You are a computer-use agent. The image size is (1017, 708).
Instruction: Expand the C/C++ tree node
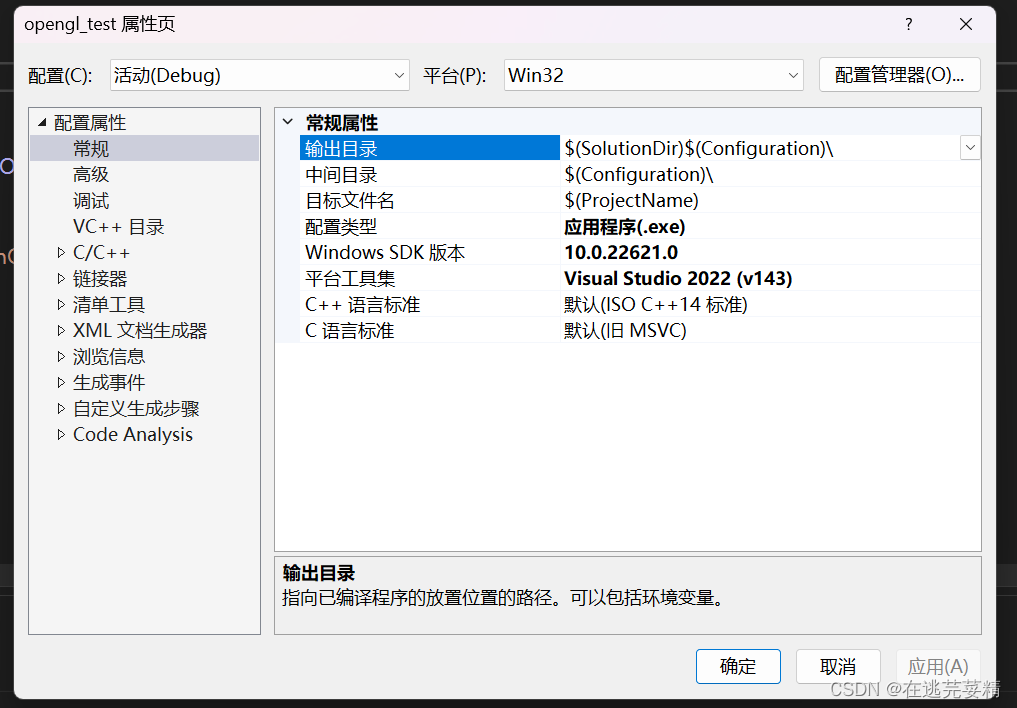coord(61,252)
